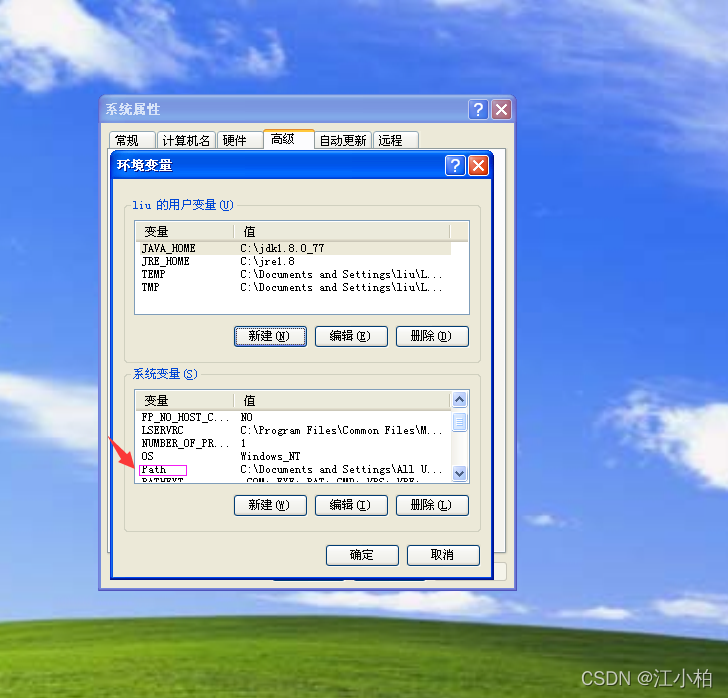Screen dimensions: 728x698
Task: Click the system variables scrollbar thumb
Action: pos(460,422)
